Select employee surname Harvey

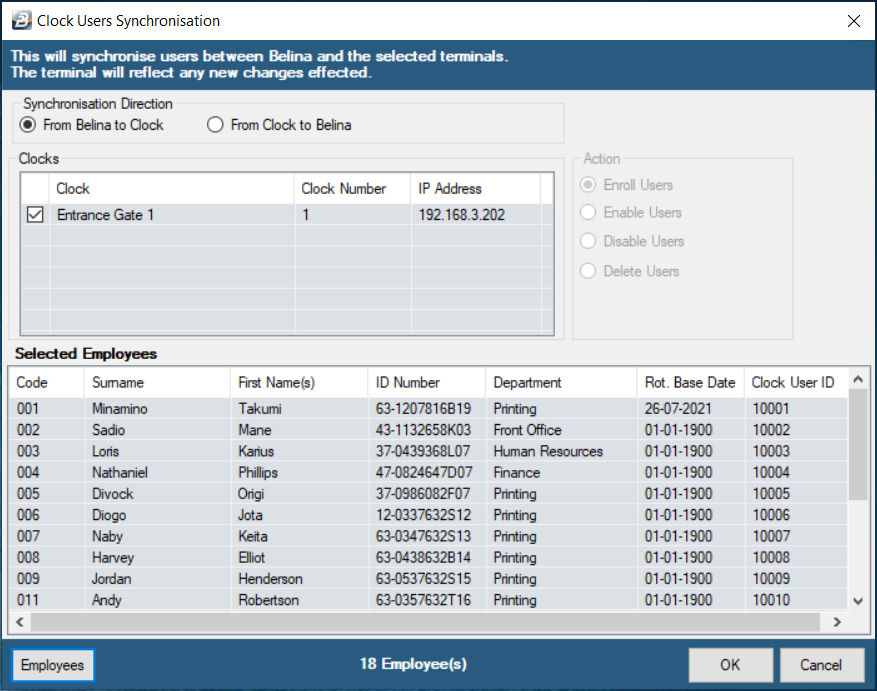pyautogui.click(x=113, y=557)
